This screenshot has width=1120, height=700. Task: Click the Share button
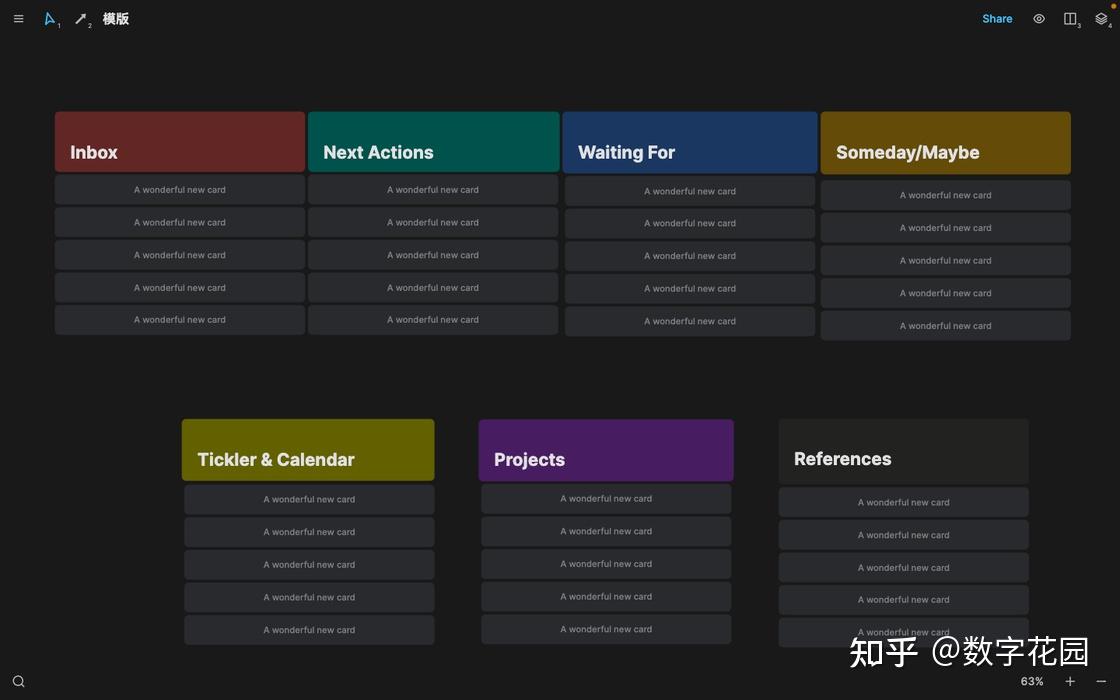(996, 18)
